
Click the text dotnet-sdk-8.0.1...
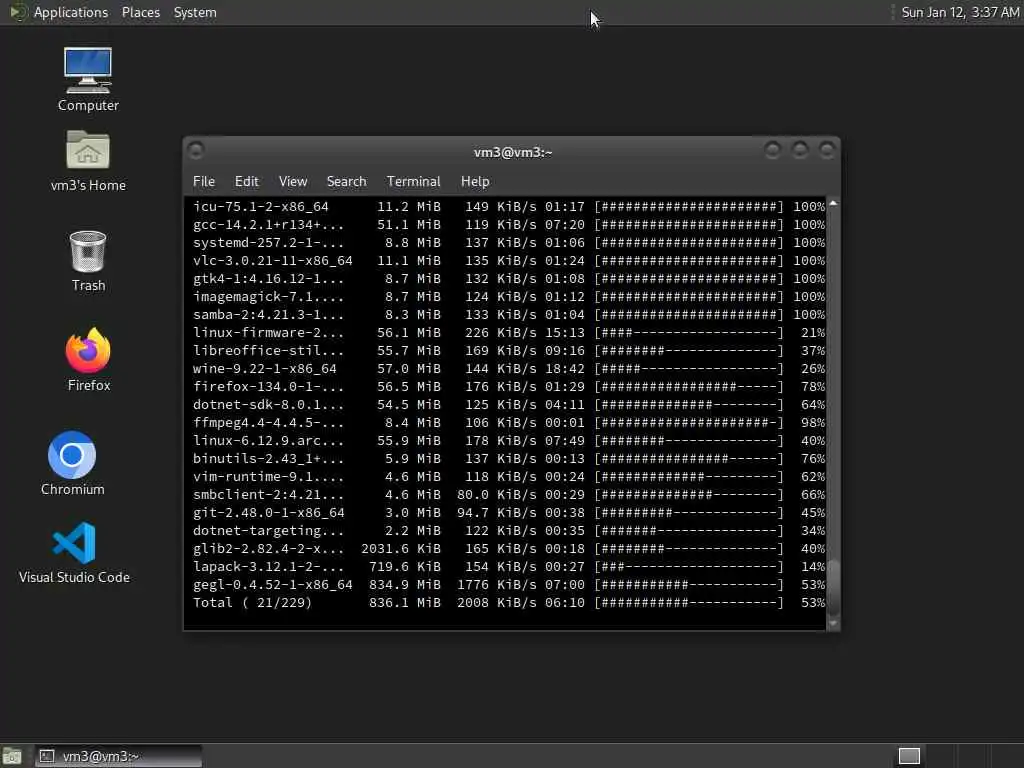268,405
